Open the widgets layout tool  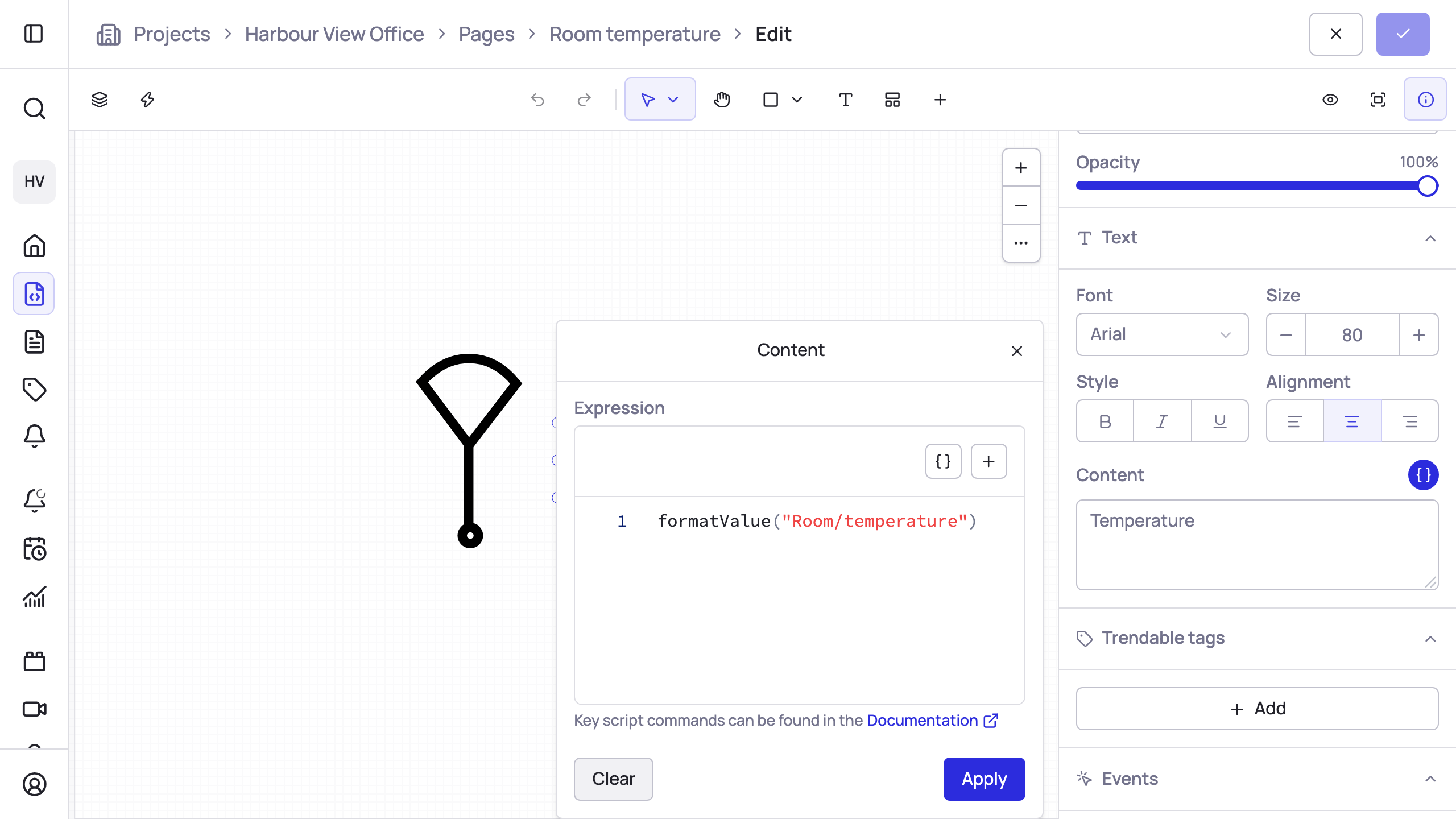pos(892,100)
